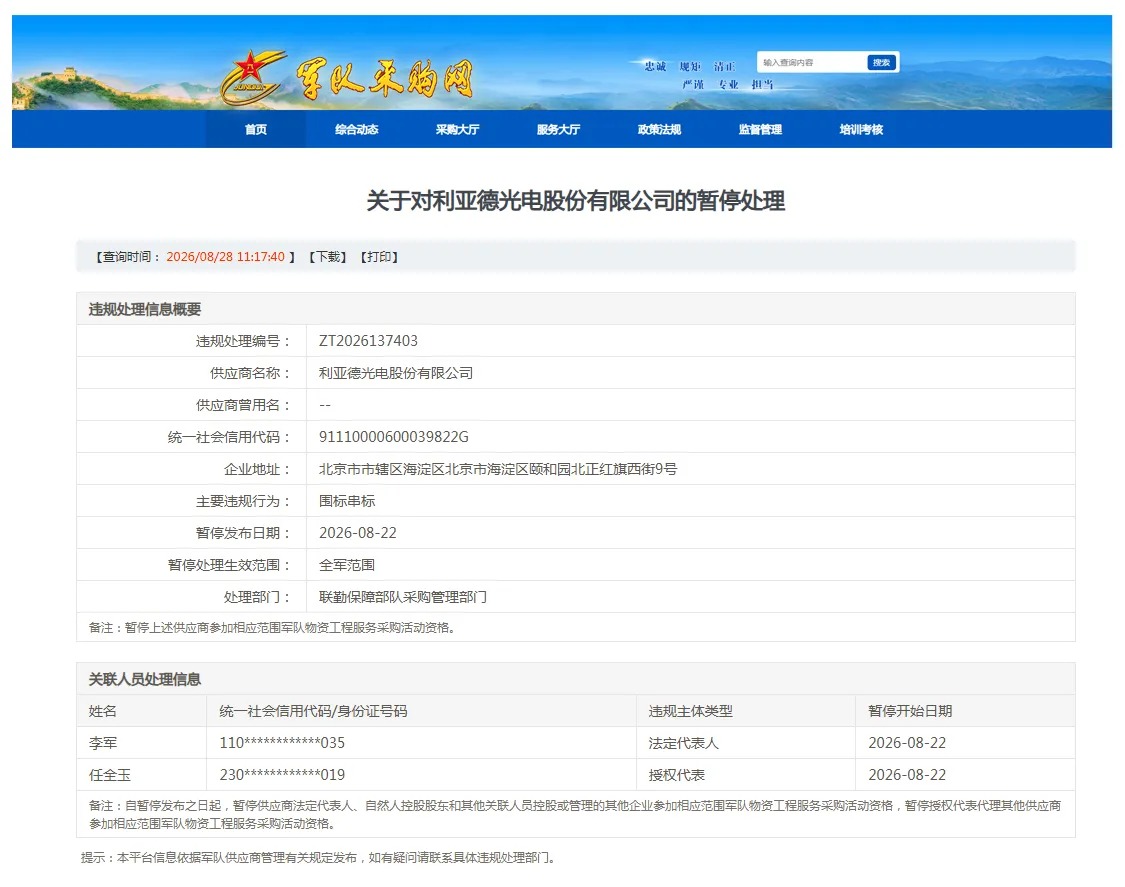Select 授权代表 in 任全玉's row
This screenshot has width=1125, height=887.
click(x=676, y=775)
